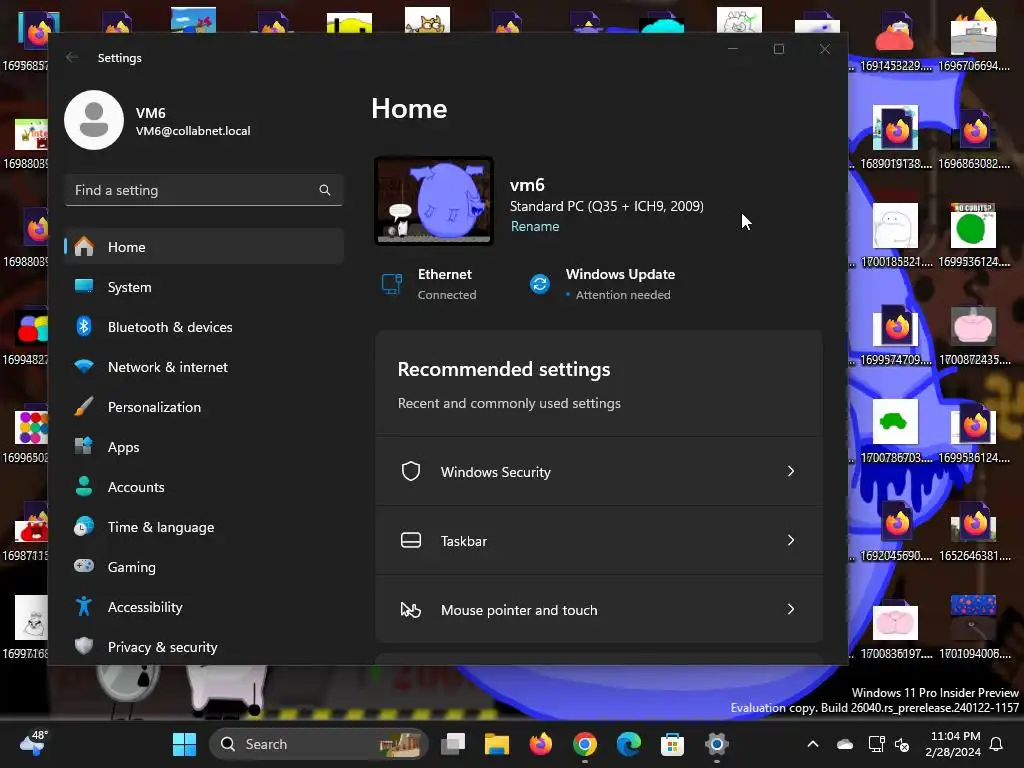Show hidden icons in system tray
This screenshot has width=1024, height=768.
coord(813,744)
